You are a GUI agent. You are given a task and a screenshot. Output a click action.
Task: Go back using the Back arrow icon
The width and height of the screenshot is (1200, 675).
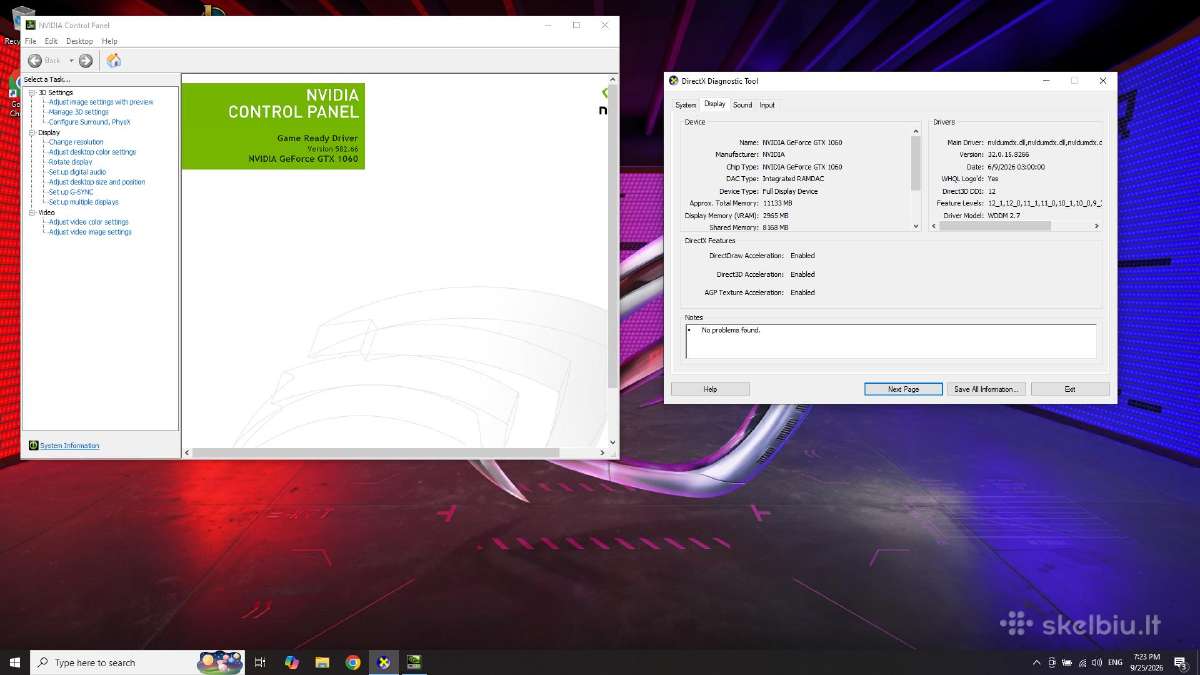tap(35, 61)
